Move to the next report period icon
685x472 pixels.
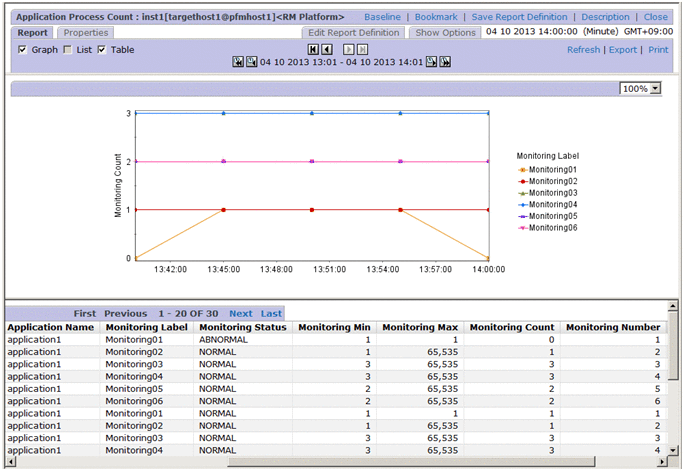pyautogui.click(x=430, y=62)
